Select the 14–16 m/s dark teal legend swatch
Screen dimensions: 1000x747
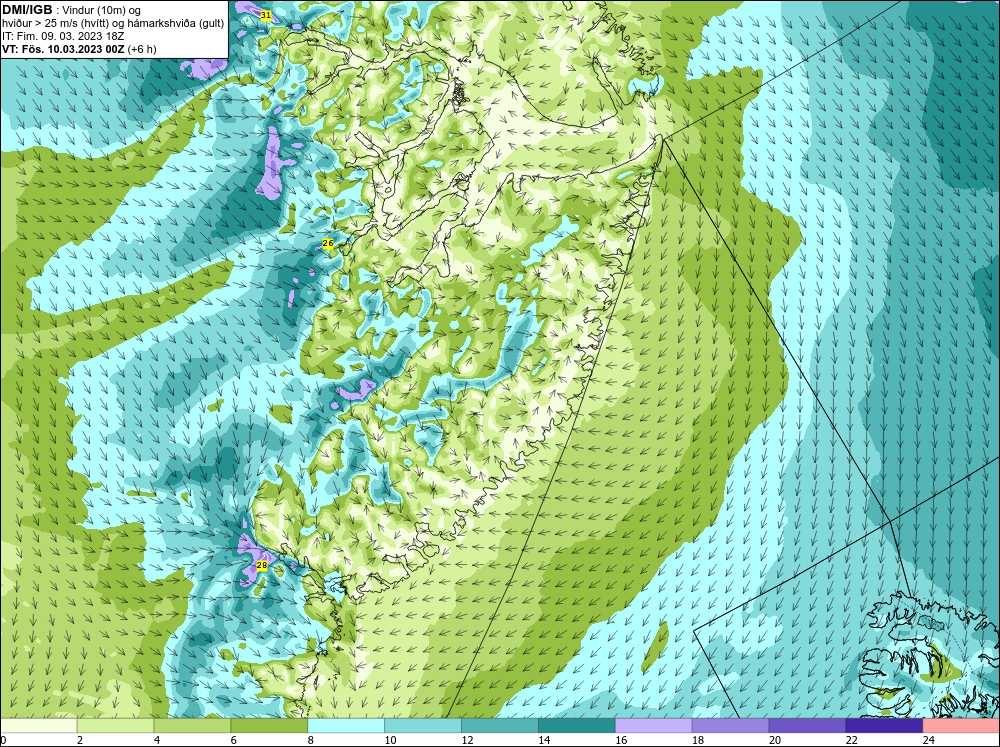click(577, 726)
